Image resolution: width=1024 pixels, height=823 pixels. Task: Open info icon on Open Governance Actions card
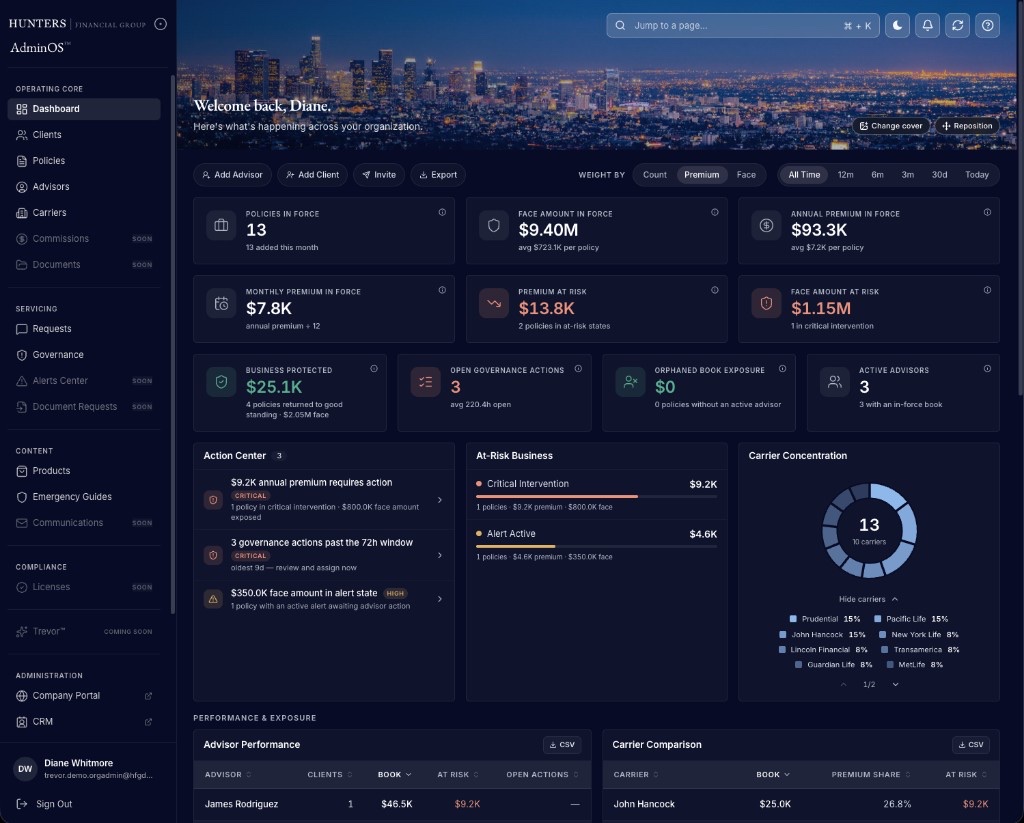tap(578, 368)
